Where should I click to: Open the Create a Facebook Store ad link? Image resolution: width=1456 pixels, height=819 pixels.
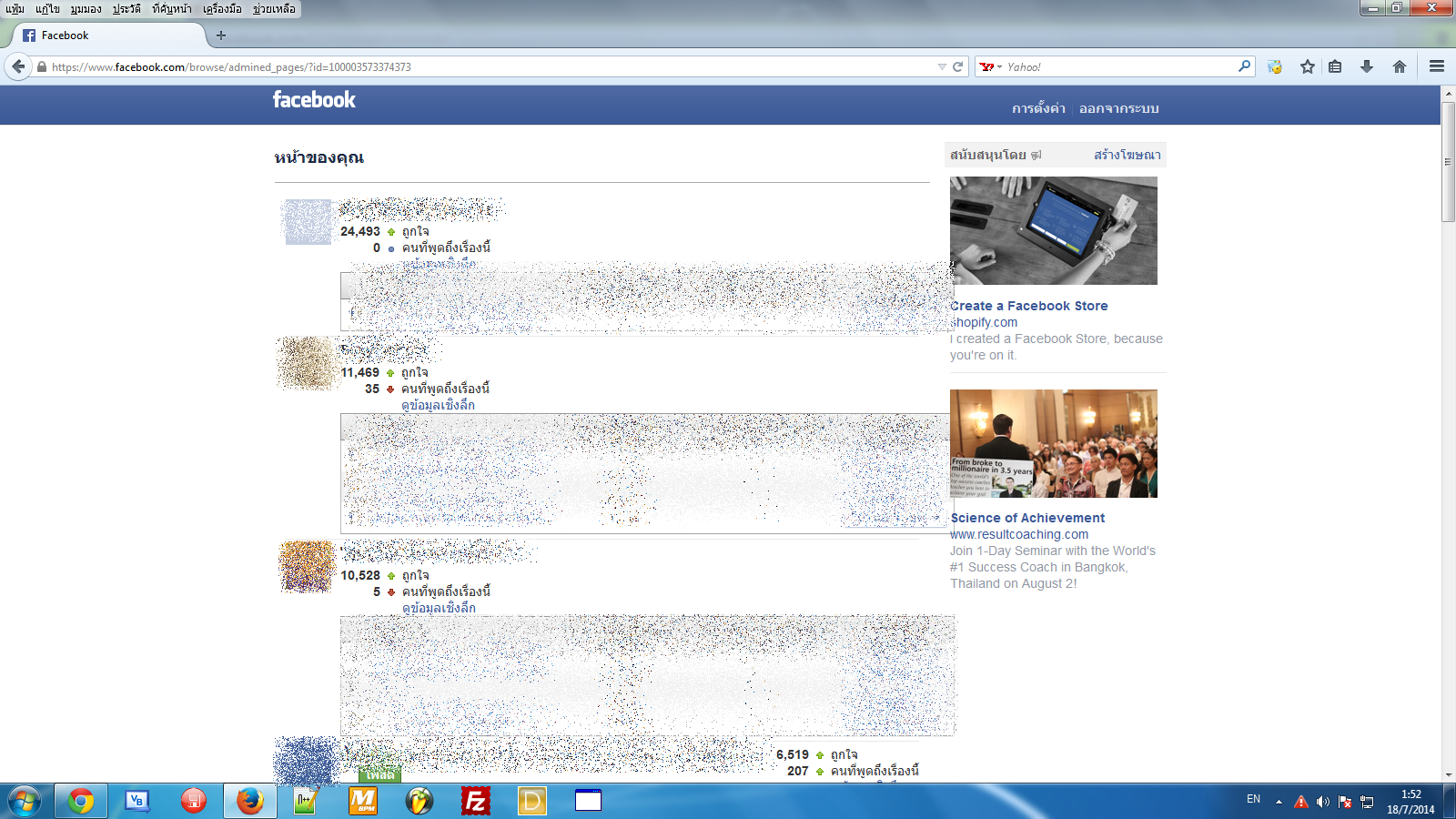tap(1029, 306)
